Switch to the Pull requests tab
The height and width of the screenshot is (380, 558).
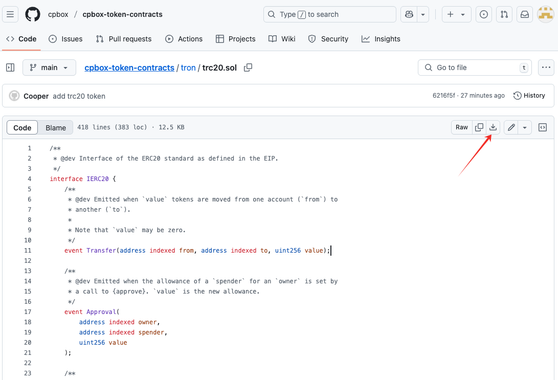click(124, 39)
